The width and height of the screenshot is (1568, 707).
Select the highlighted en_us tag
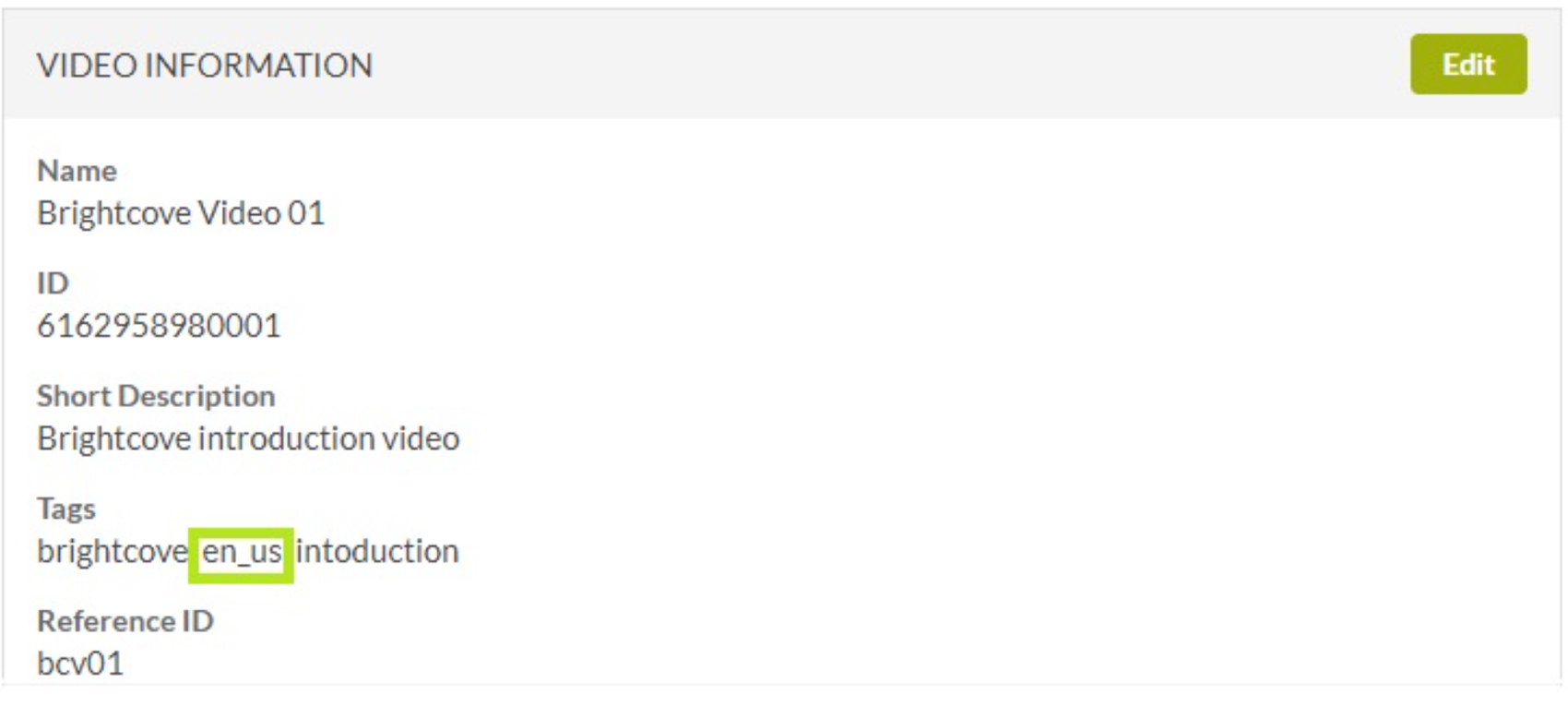point(242,552)
